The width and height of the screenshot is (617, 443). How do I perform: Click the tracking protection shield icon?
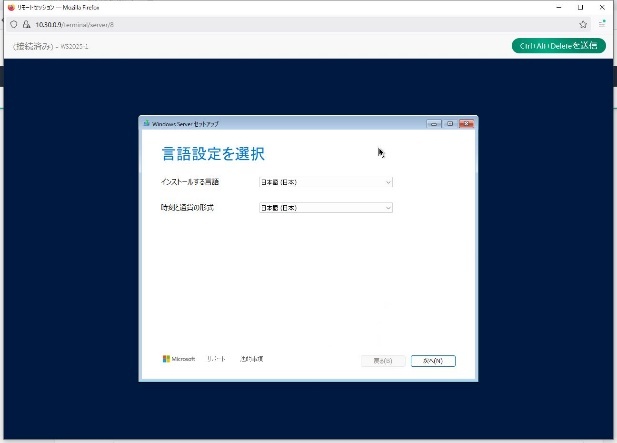14,23
